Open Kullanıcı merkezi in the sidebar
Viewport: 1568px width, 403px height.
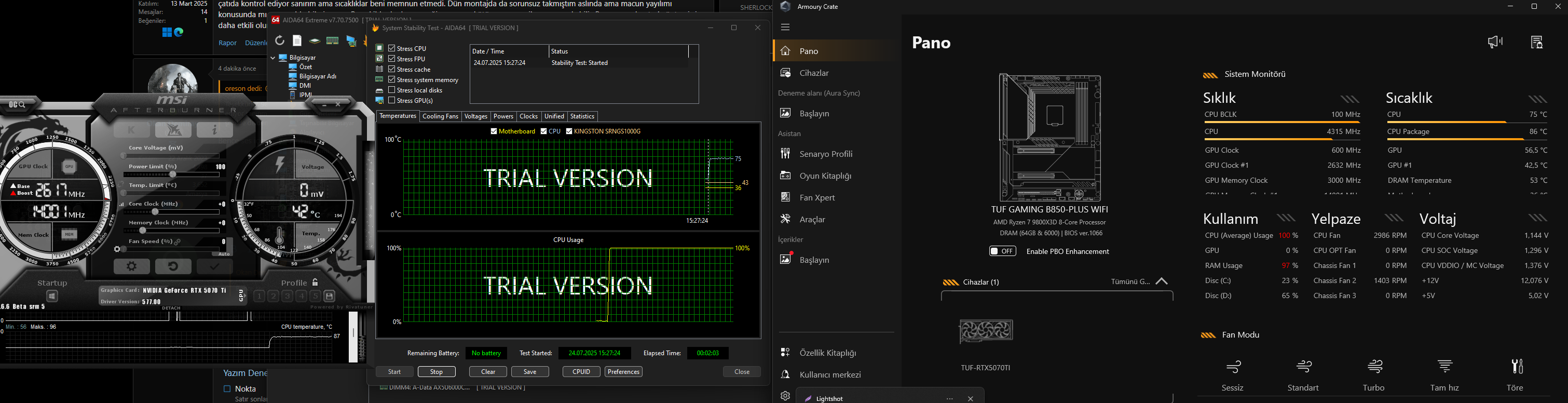point(836,375)
